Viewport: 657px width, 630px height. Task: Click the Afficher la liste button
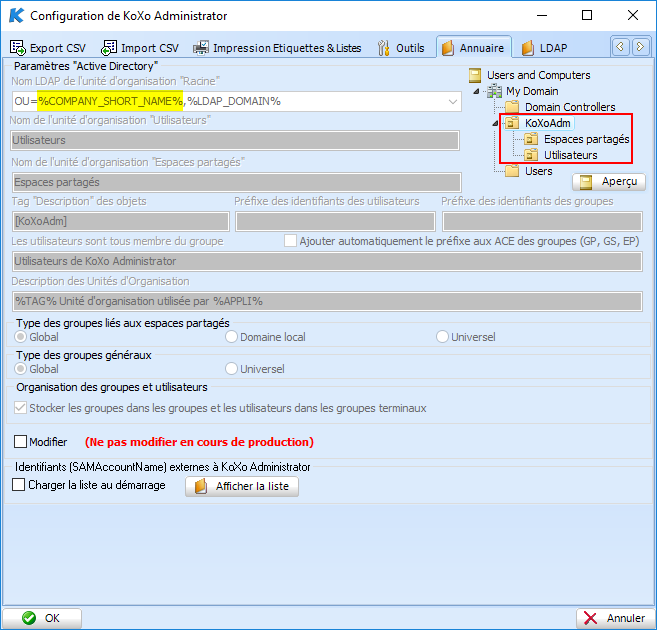[x=242, y=486]
